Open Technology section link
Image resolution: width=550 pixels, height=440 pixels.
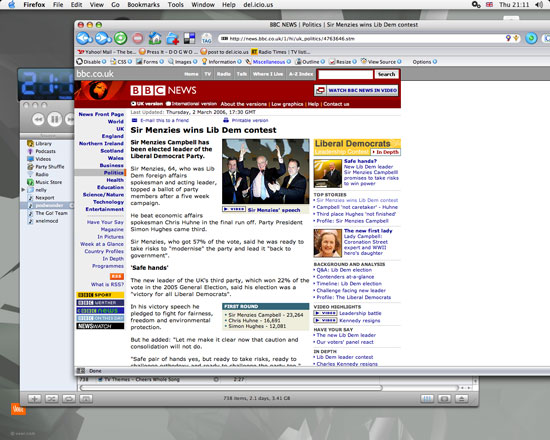tap(108, 202)
